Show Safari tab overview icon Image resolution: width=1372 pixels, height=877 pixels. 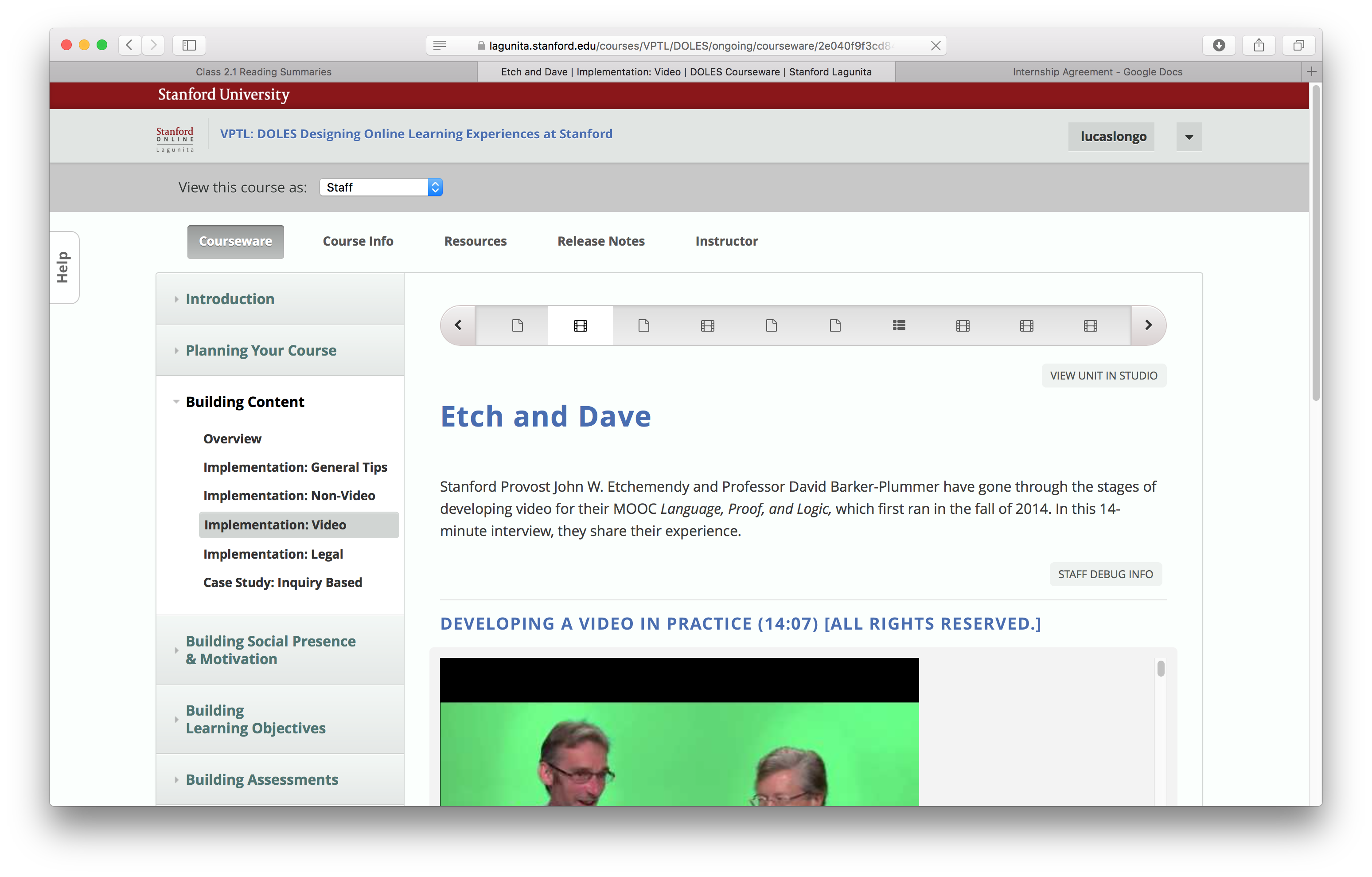[1298, 45]
